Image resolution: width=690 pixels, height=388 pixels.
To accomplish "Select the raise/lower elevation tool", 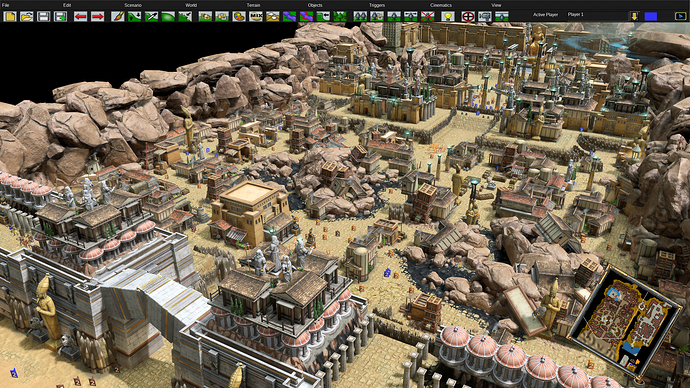I will [134, 17].
